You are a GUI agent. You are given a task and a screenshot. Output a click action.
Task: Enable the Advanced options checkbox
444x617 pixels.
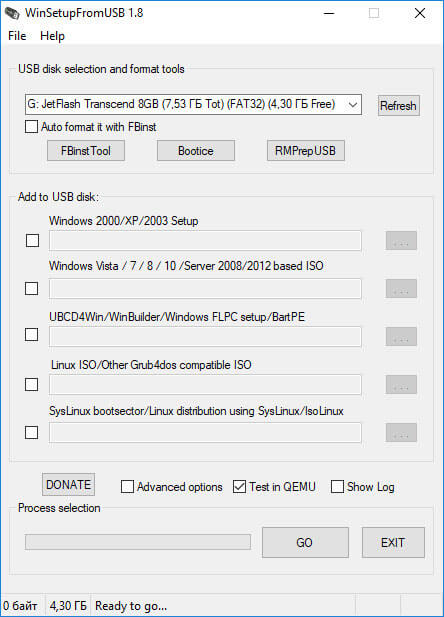(127, 486)
